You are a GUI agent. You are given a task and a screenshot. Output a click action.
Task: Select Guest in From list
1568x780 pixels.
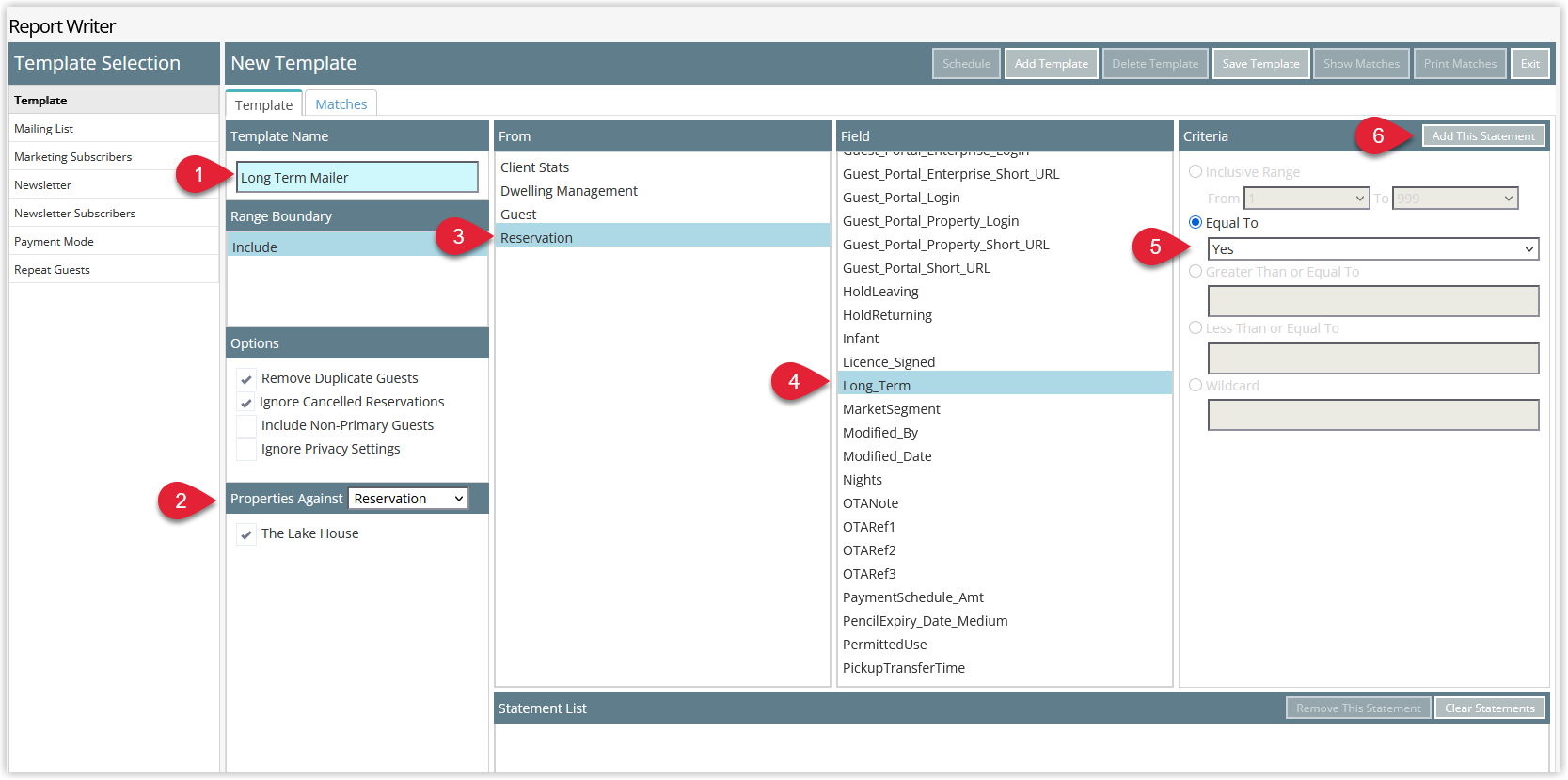662,215
